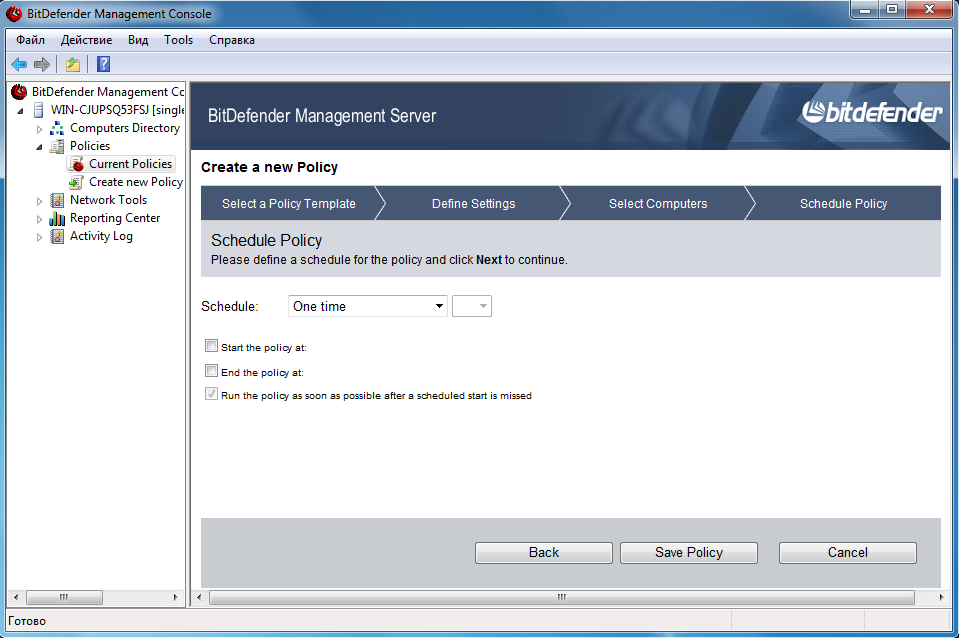
Task: Go to the Select Computers step
Action: click(x=658, y=204)
